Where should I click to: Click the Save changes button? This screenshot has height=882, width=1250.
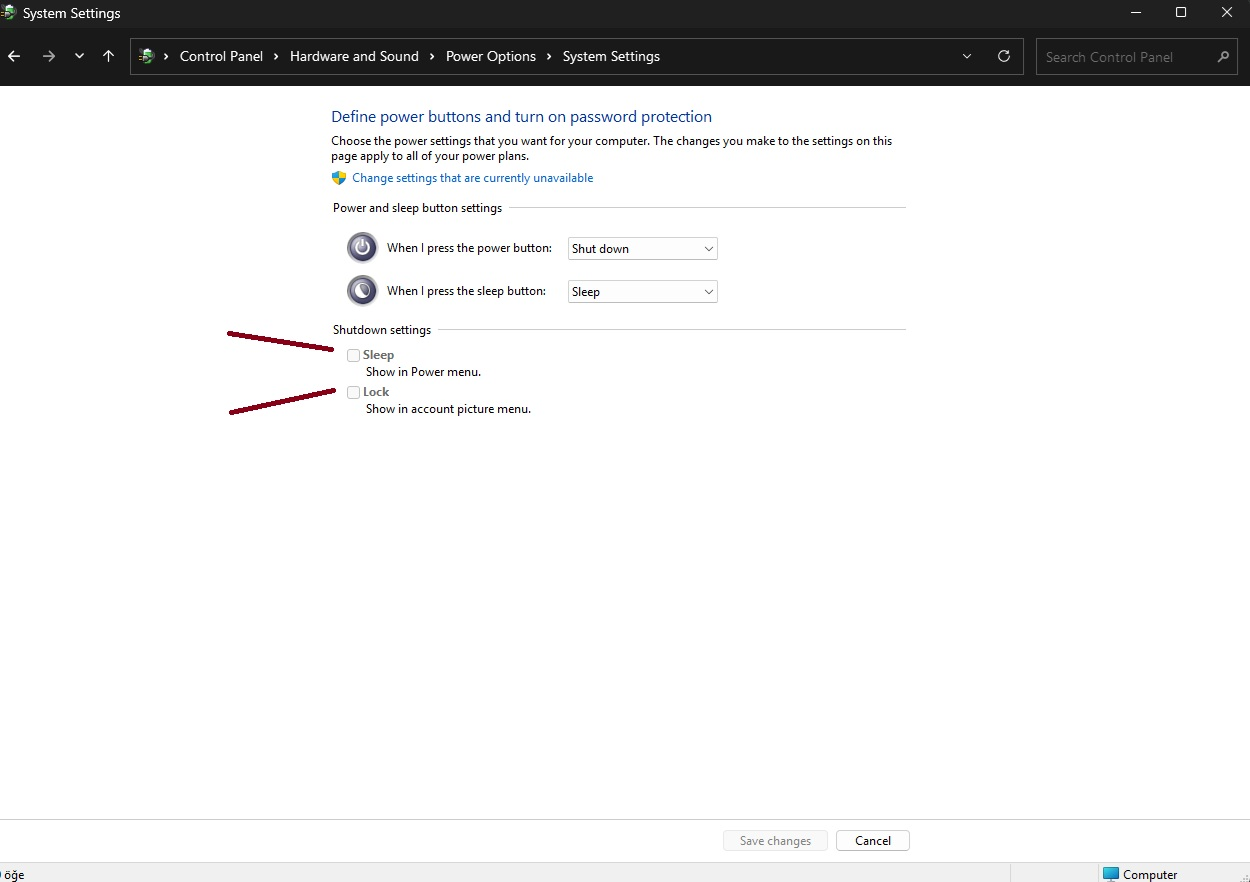pyautogui.click(x=775, y=841)
